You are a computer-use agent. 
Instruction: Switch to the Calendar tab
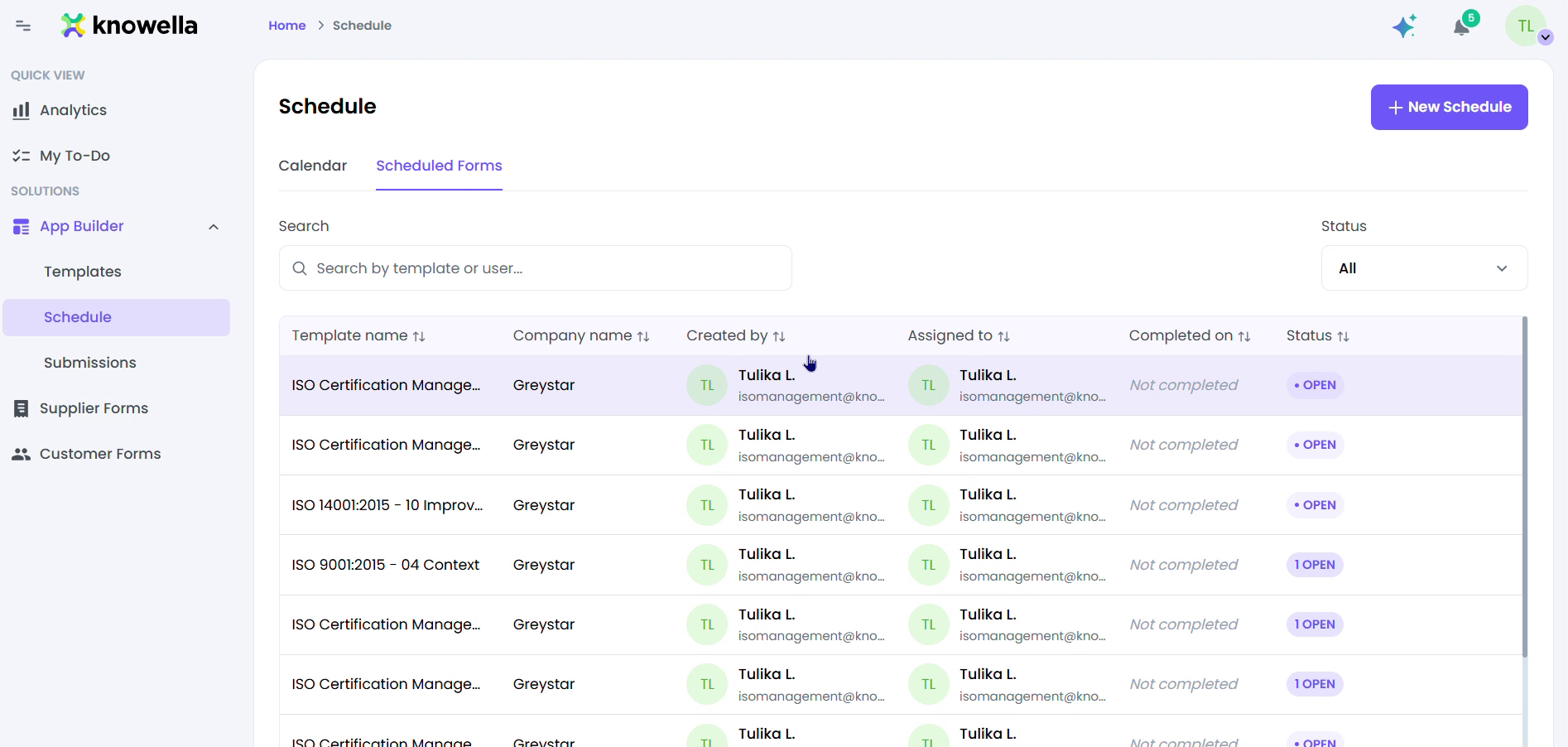313,166
